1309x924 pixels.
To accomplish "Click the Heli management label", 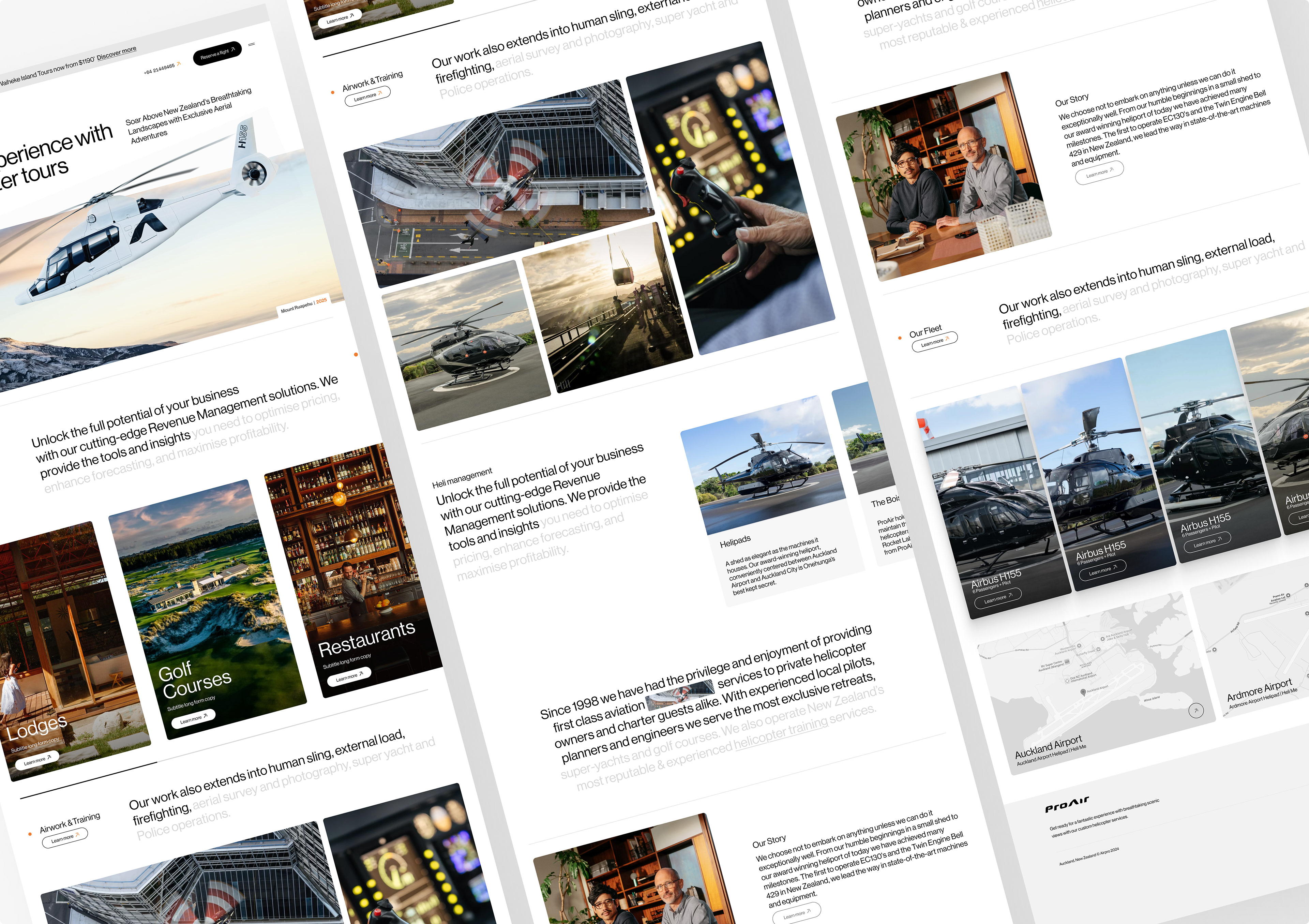I will pos(462,478).
